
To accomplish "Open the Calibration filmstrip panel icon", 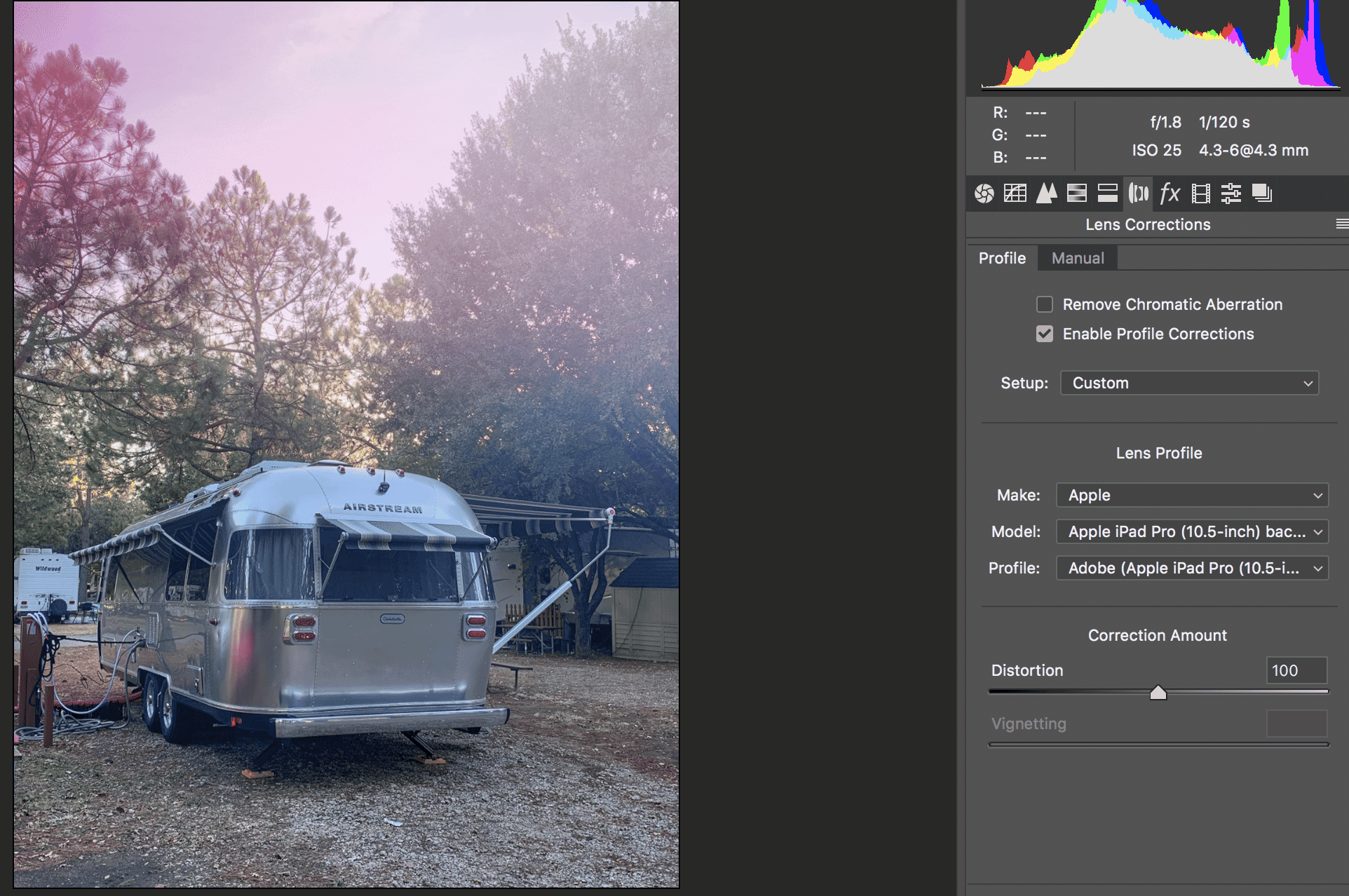I will [1200, 193].
